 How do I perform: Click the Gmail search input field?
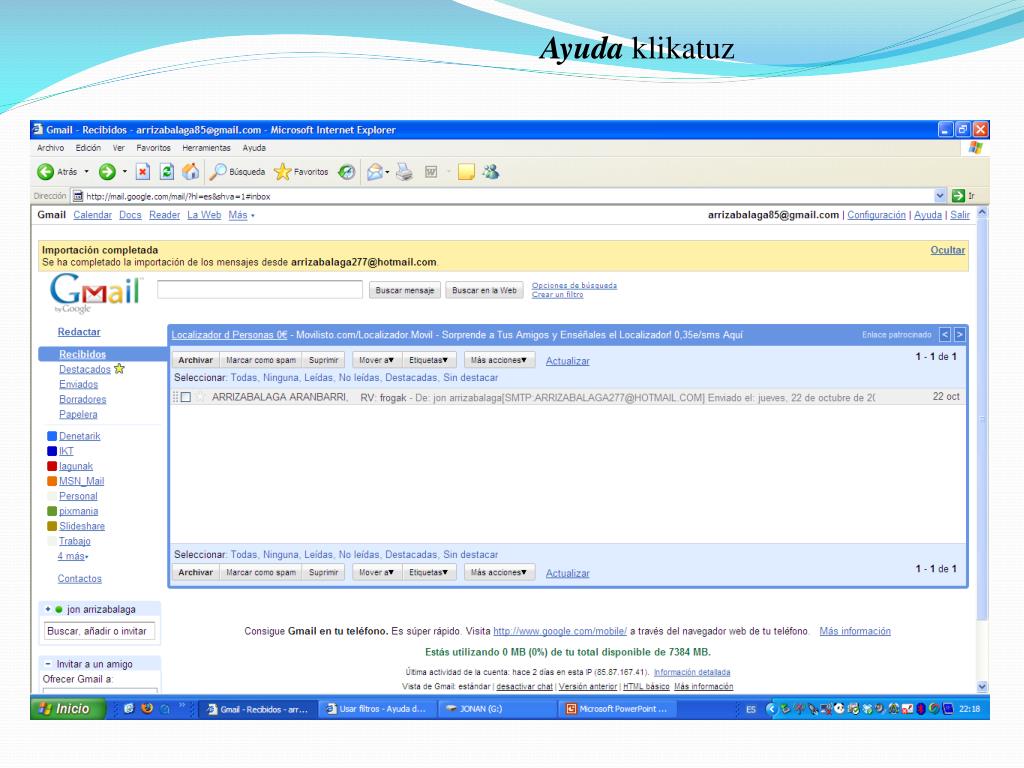[x=260, y=289]
